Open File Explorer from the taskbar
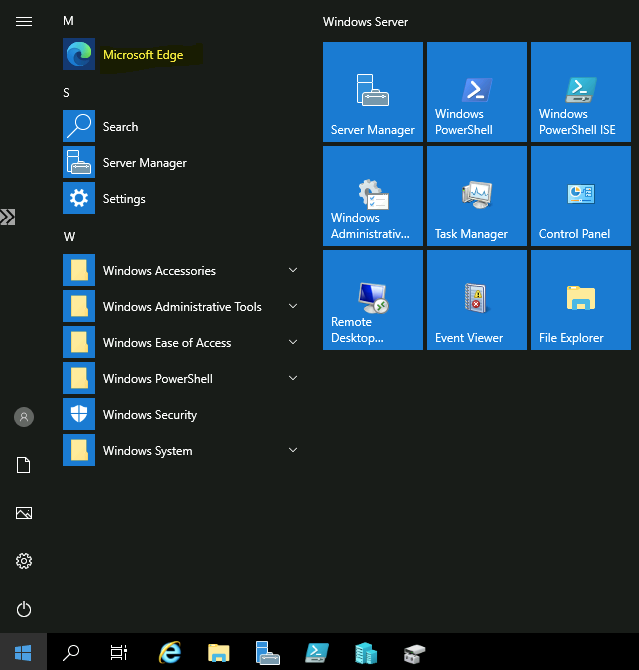639x670 pixels. [219, 653]
